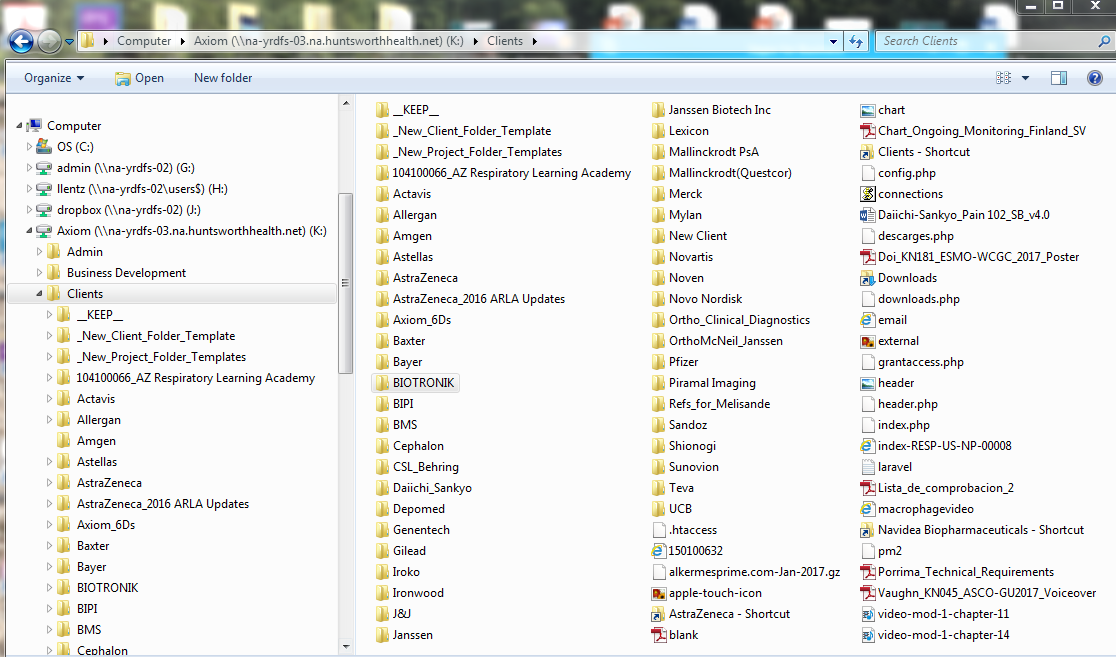
Task: Expand dropbox (J:) network drive
Action: pyautogui.click(x=29, y=210)
